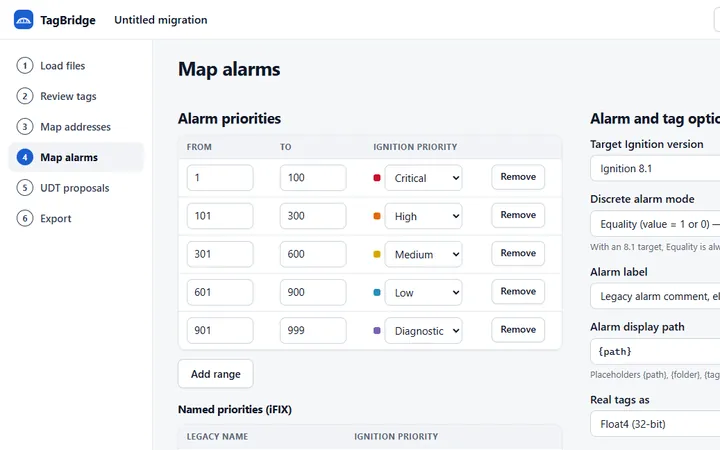Viewport: 720px width, 450px height.
Task: Open the Real tags as dropdown
Action: click(655, 424)
